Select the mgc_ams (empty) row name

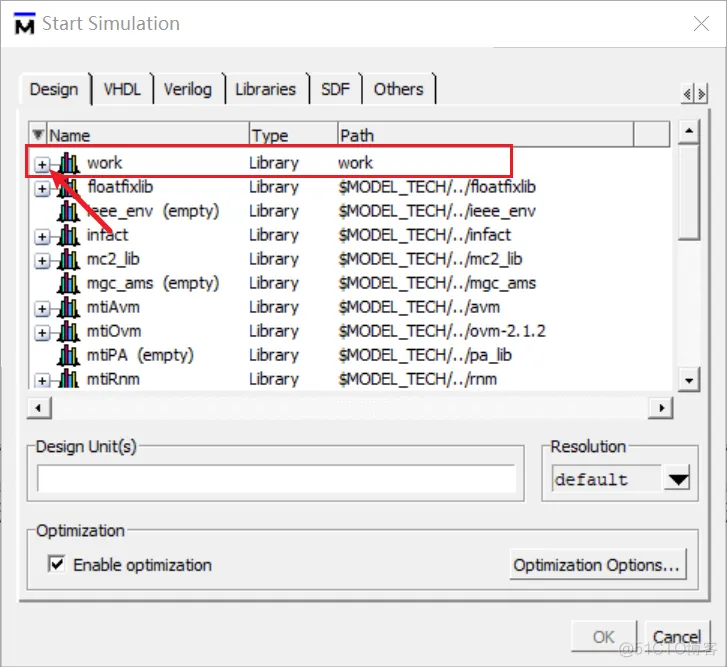[153, 283]
